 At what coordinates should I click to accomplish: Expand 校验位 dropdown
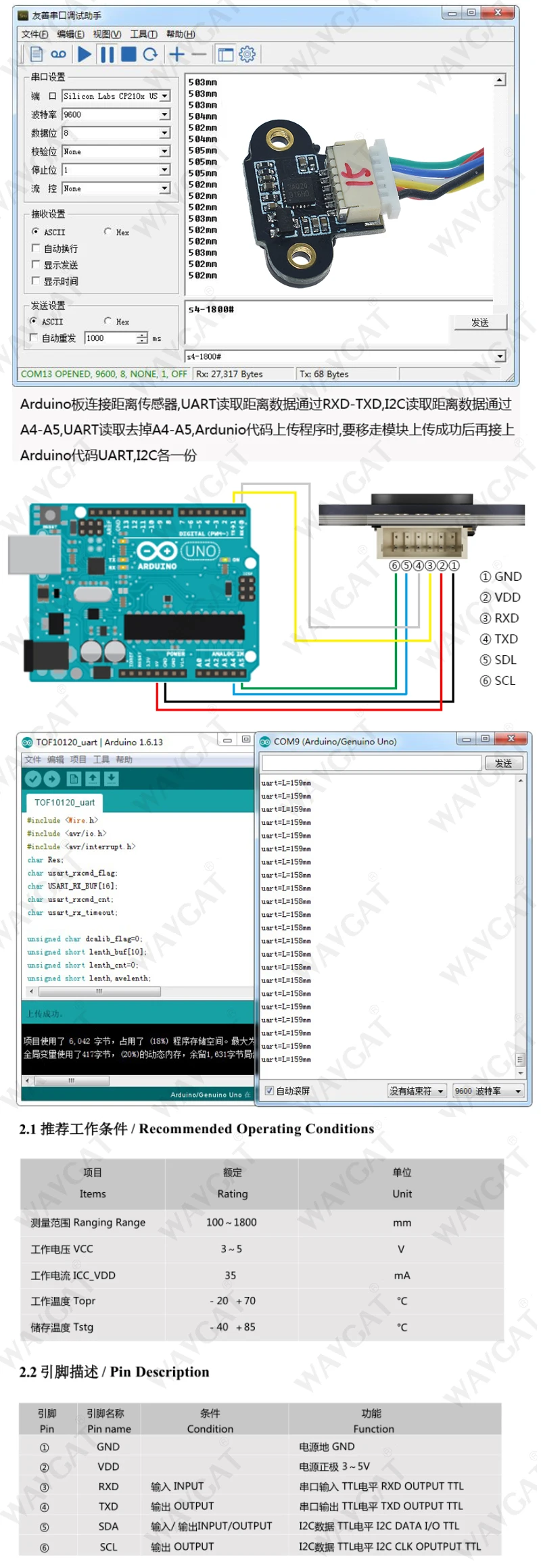coord(164,151)
